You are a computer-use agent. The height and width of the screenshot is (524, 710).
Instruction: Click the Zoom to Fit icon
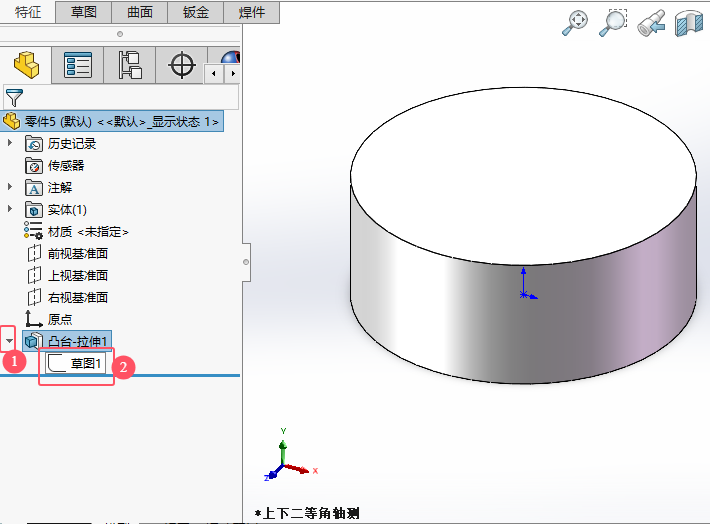(575, 23)
